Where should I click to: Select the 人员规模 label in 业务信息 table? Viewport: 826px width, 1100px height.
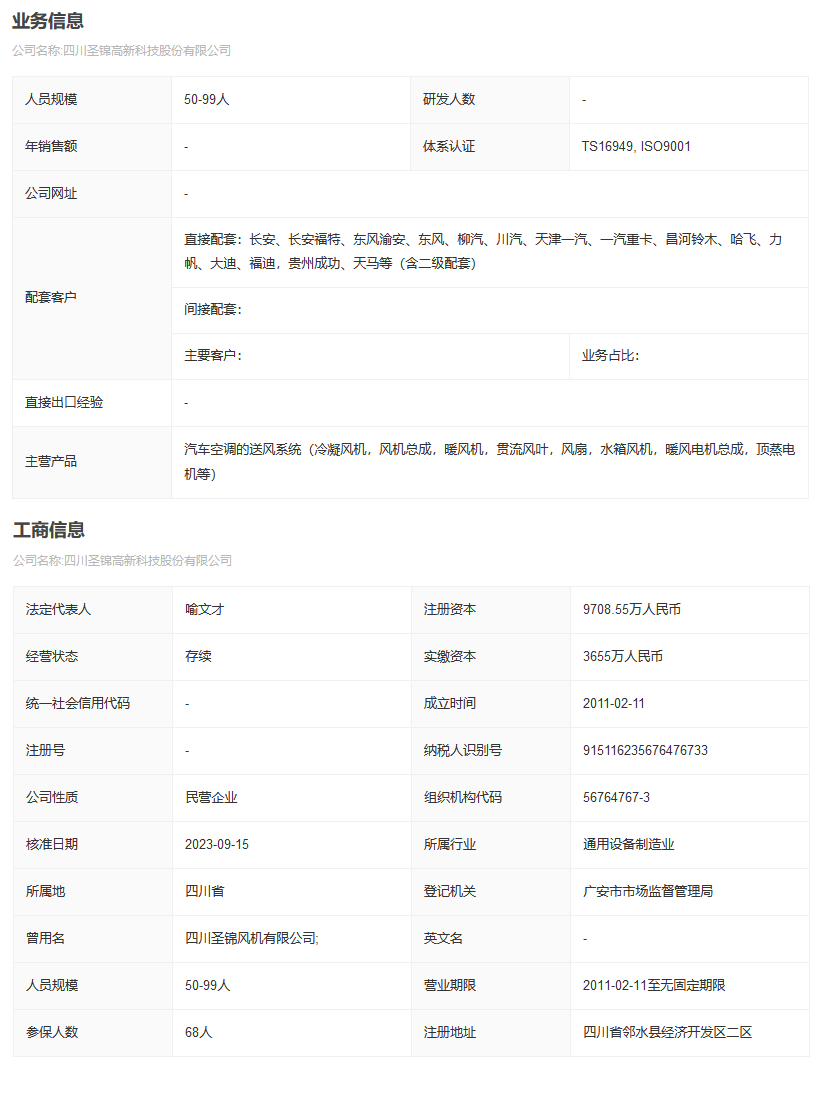51,100
